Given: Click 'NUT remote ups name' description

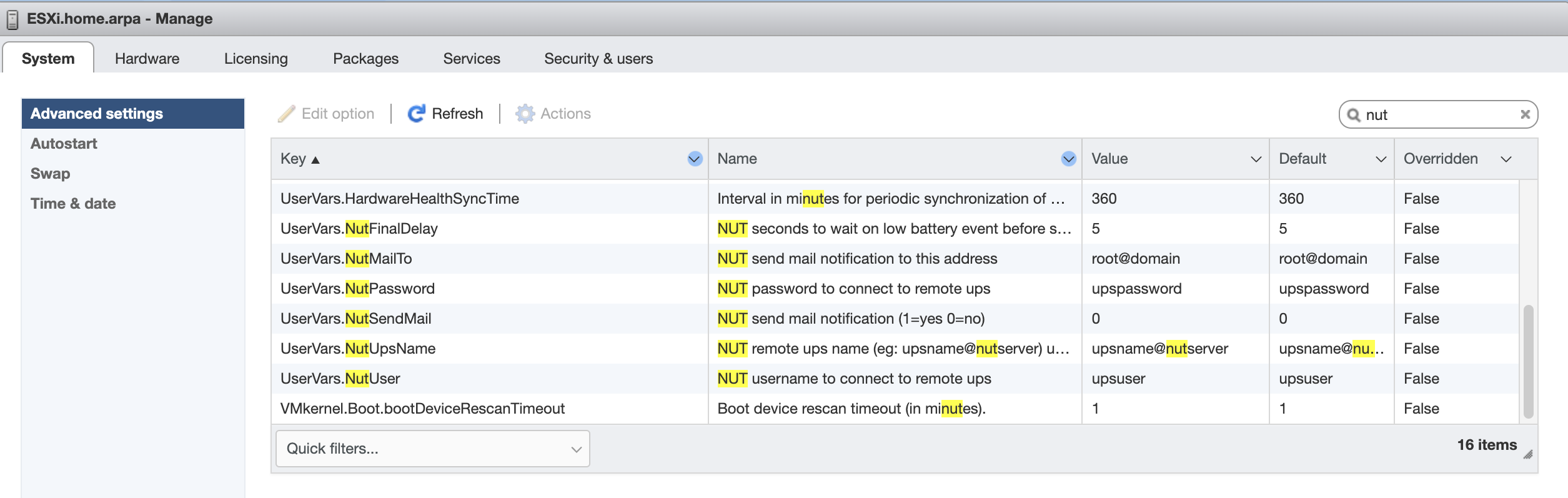Looking at the screenshot, I should pyautogui.click(x=894, y=349).
